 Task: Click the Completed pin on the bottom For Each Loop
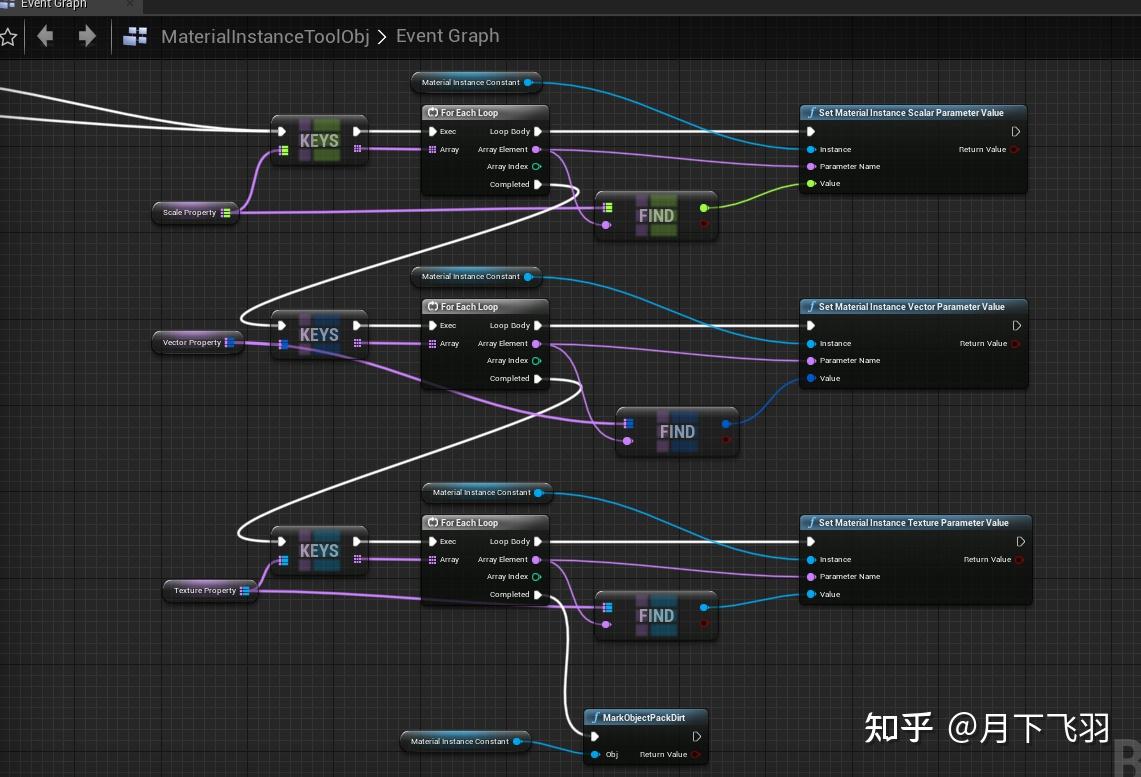click(537, 594)
